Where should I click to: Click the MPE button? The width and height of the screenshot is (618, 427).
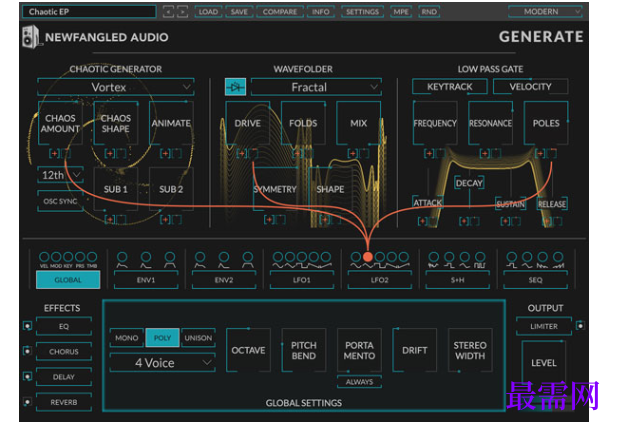coord(401,12)
